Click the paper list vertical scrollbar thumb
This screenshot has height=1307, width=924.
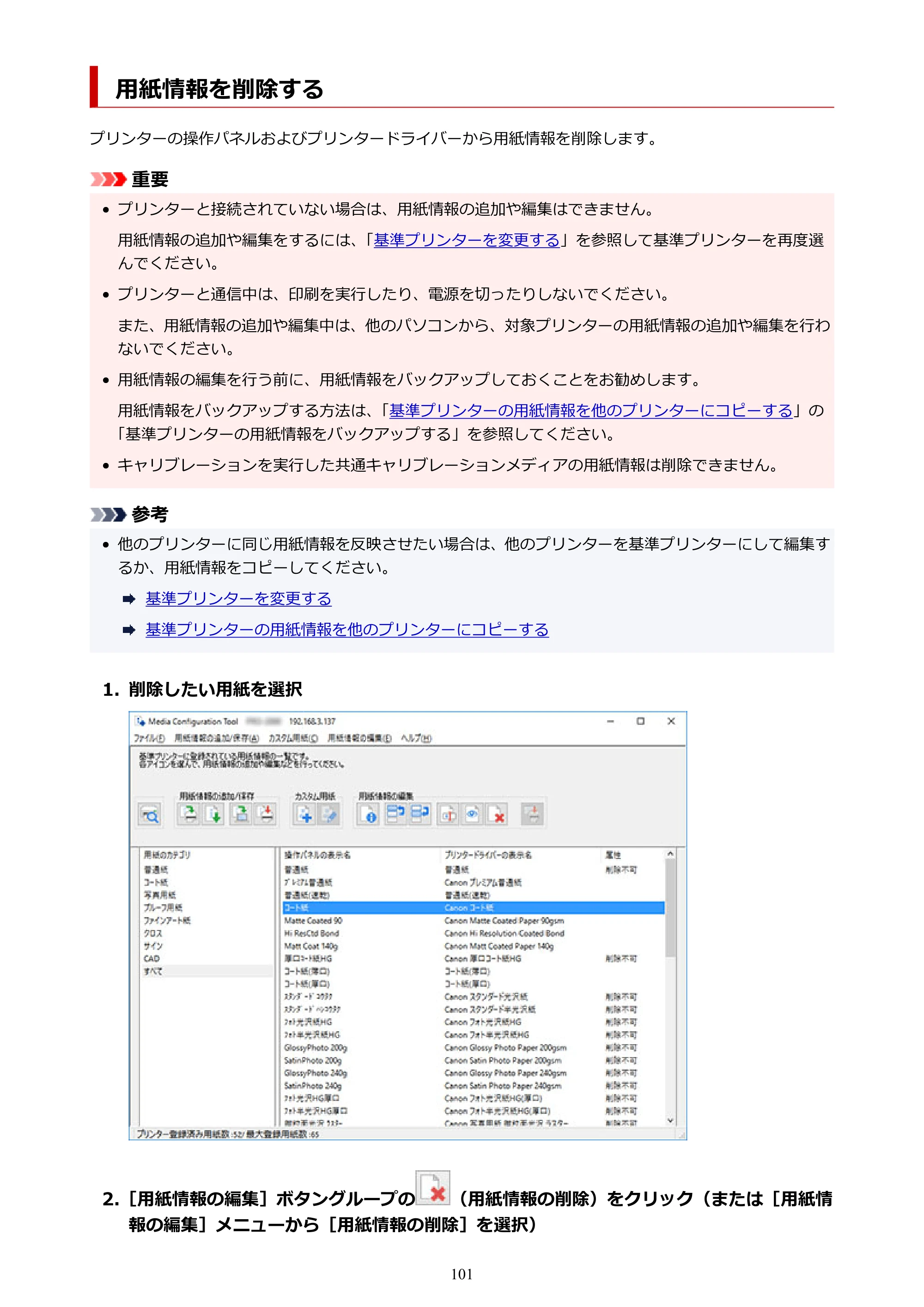click(x=670, y=907)
